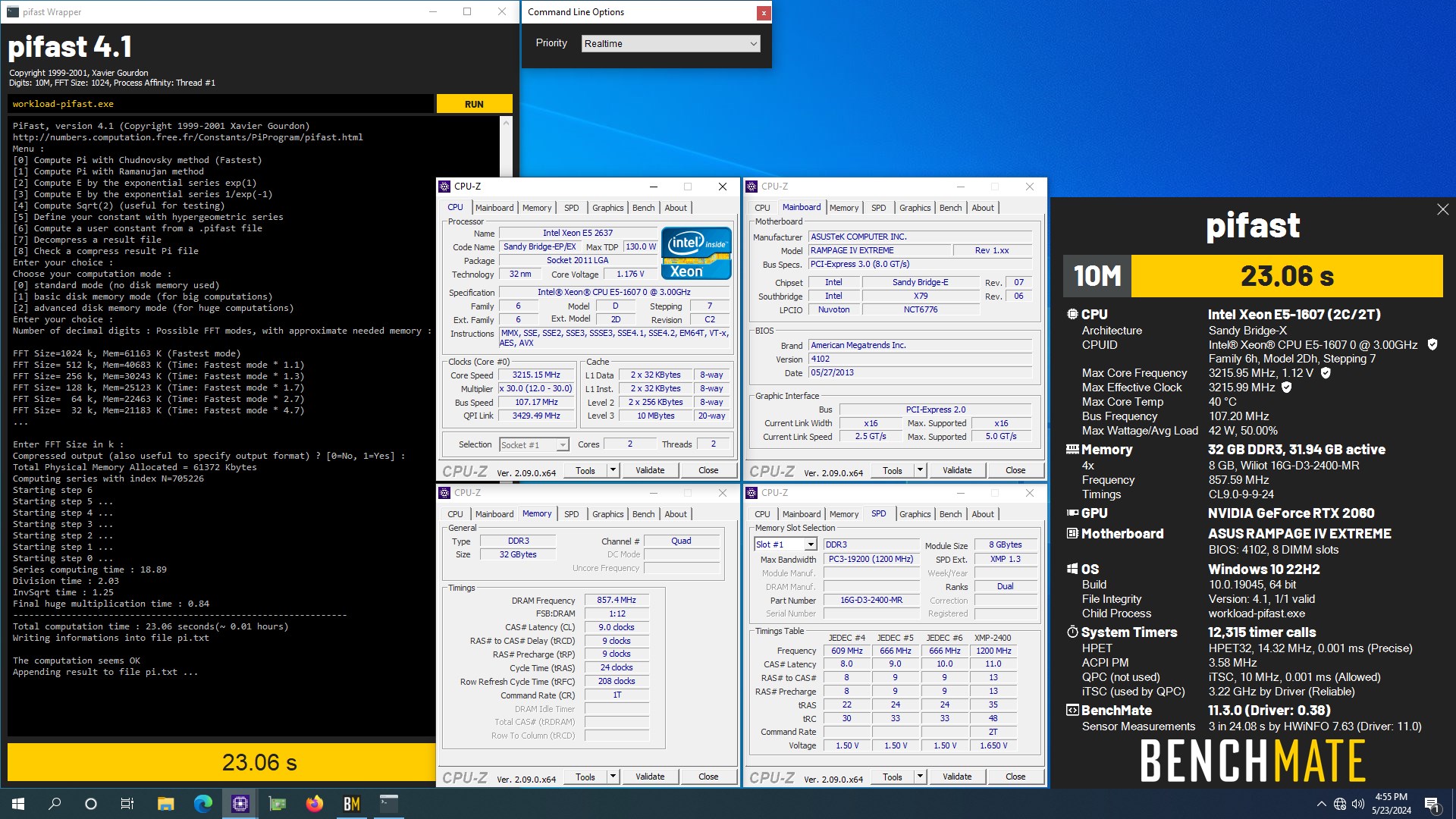Open BenchMate BM taskbar icon

352,803
